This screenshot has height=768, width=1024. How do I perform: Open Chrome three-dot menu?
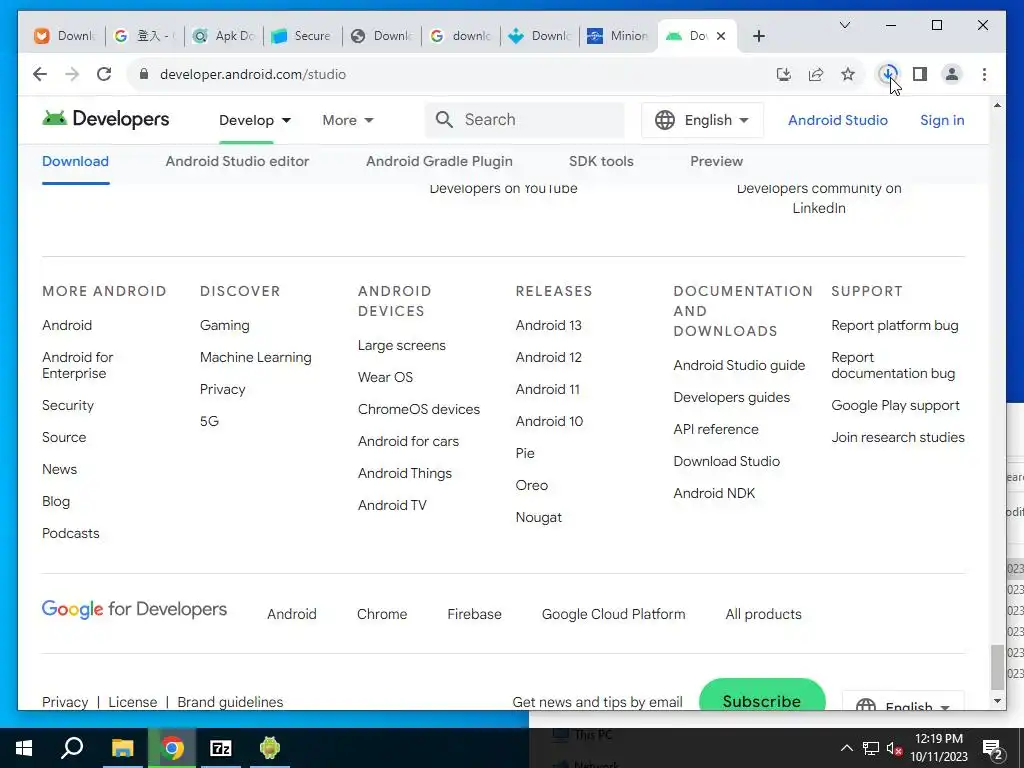click(984, 74)
